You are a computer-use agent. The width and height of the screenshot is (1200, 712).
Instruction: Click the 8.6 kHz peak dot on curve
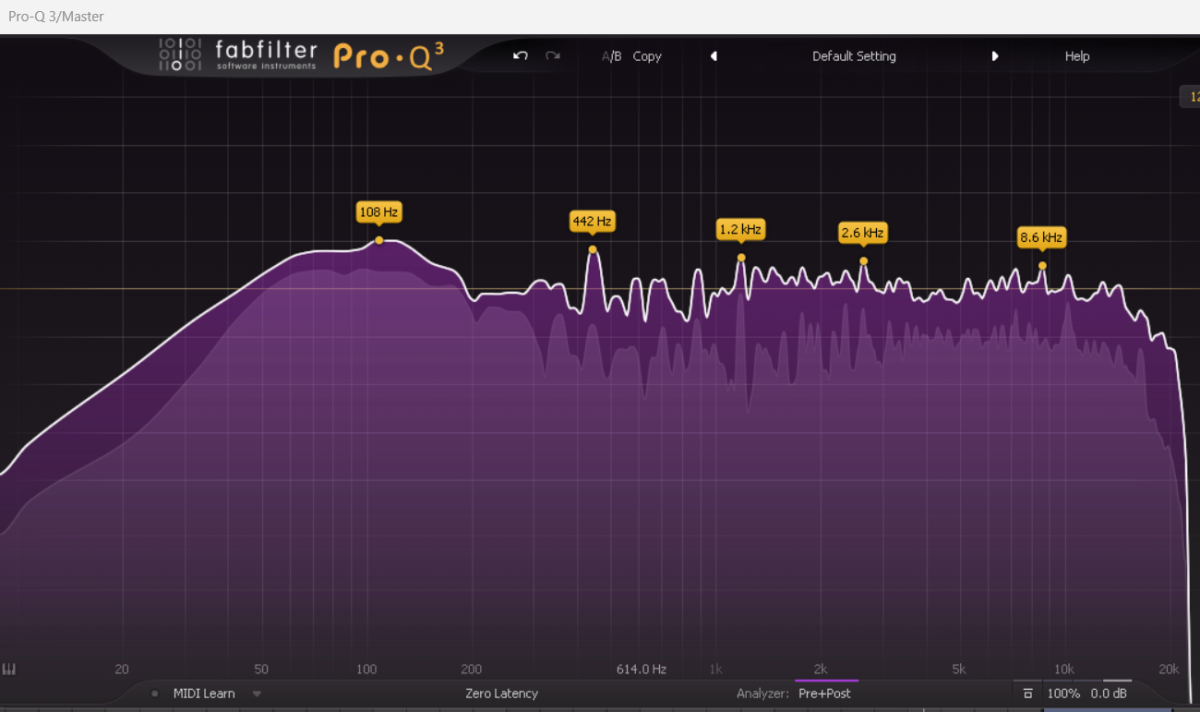point(1042,265)
